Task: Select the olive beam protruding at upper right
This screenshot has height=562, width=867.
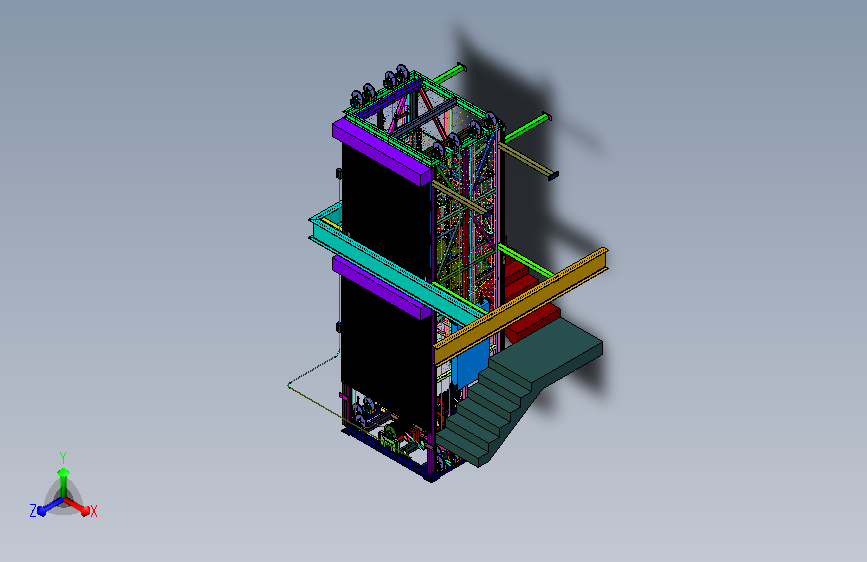Action: pos(528,160)
